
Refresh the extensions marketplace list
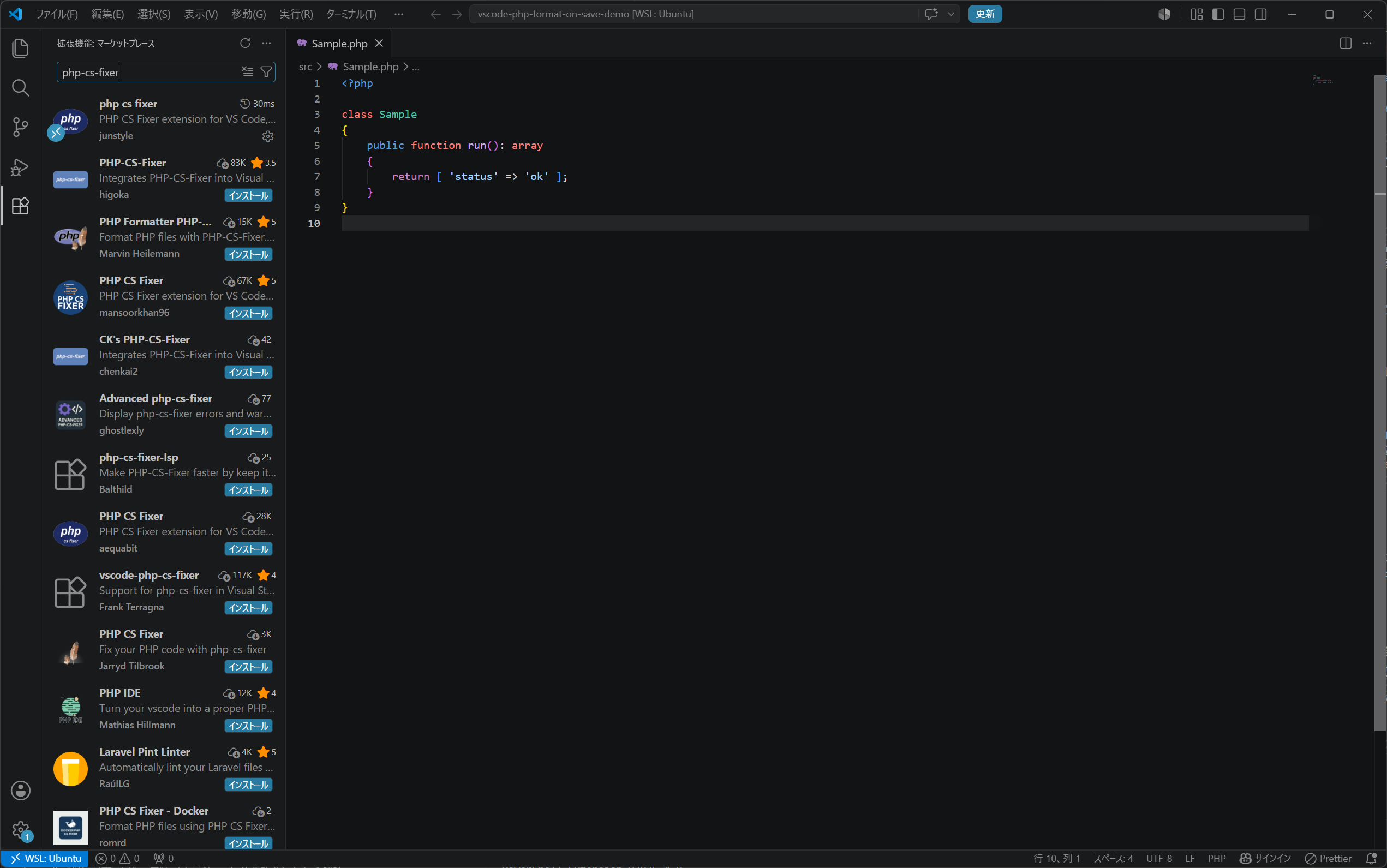click(x=245, y=43)
